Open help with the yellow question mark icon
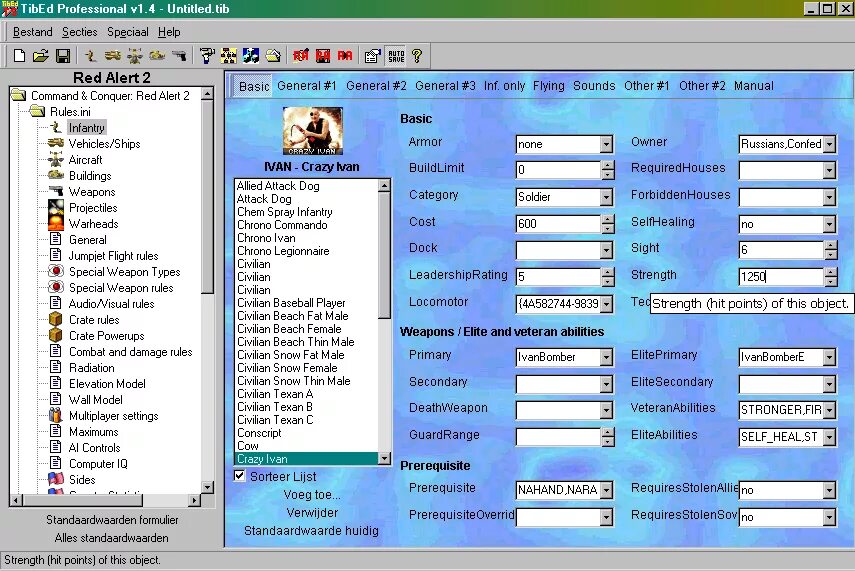 click(417, 55)
